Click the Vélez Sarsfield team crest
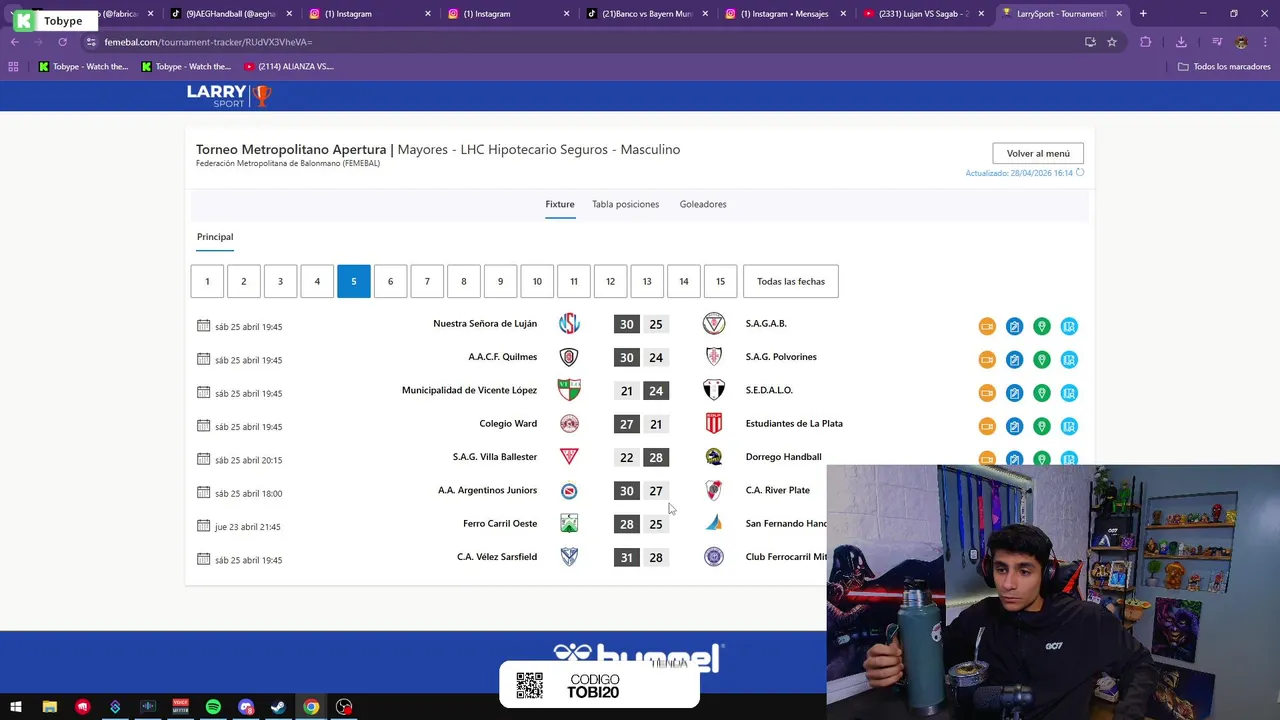This screenshot has height=720, width=1280. tap(569, 557)
